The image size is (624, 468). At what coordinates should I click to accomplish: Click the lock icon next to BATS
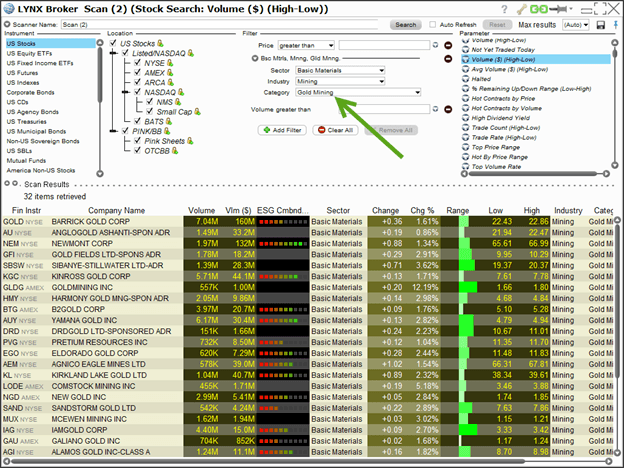[169, 121]
